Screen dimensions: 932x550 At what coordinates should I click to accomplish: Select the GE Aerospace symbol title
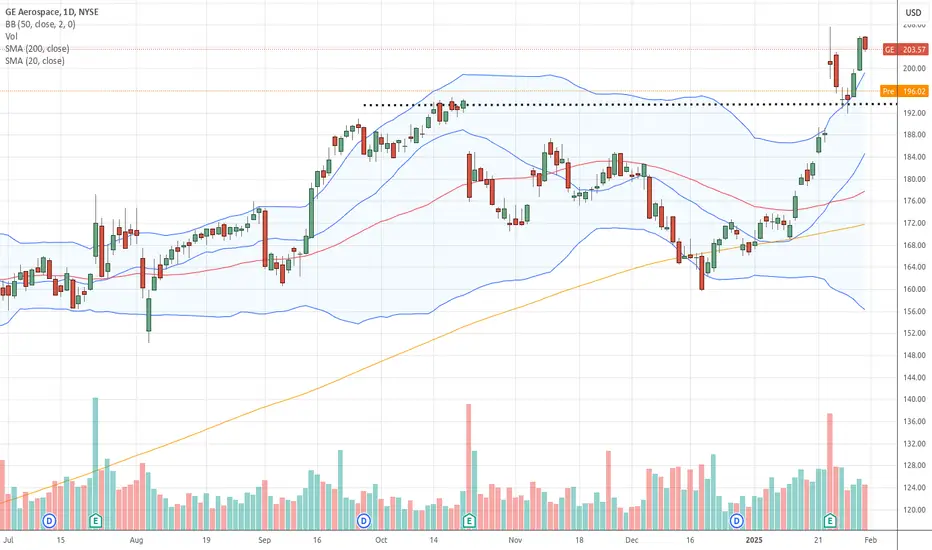point(52,12)
